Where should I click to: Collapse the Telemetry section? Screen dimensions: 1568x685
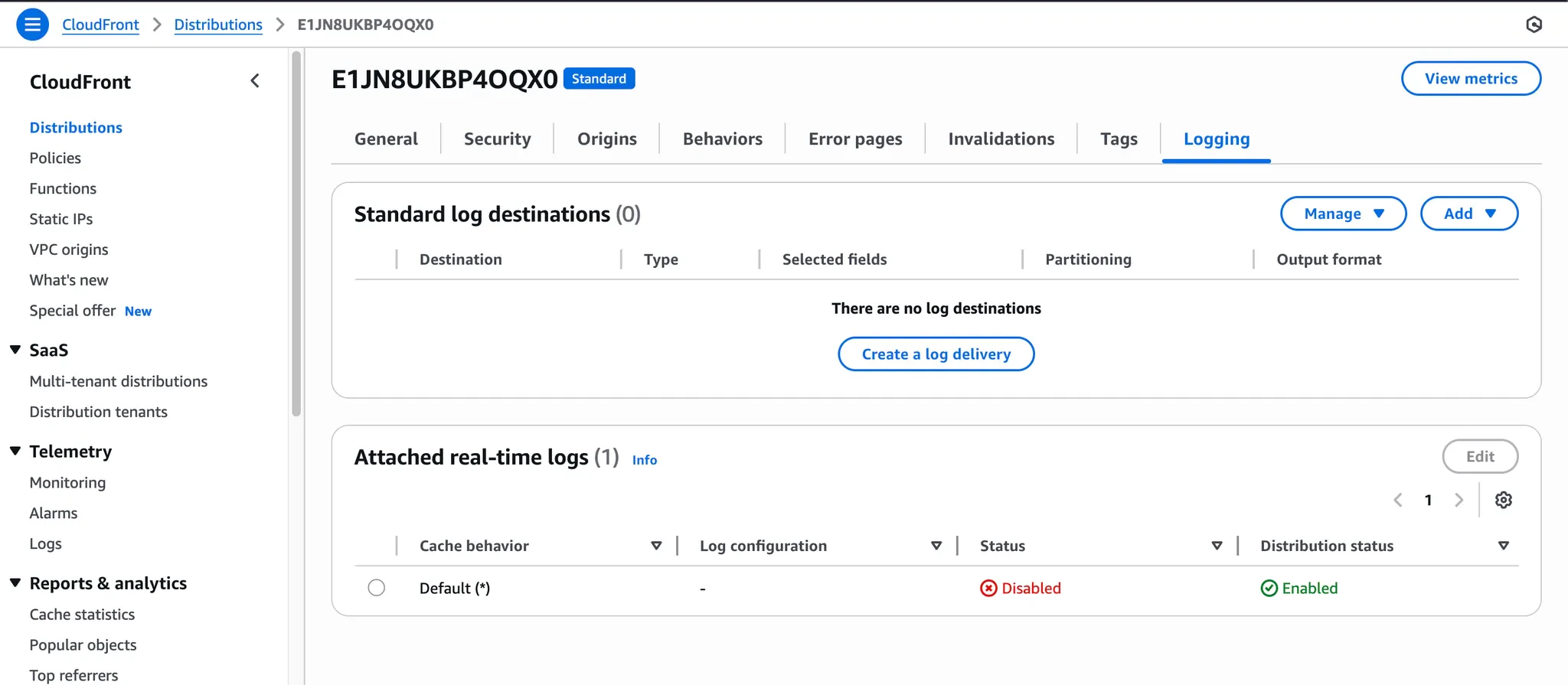pyautogui.click(x=15, y=452)
